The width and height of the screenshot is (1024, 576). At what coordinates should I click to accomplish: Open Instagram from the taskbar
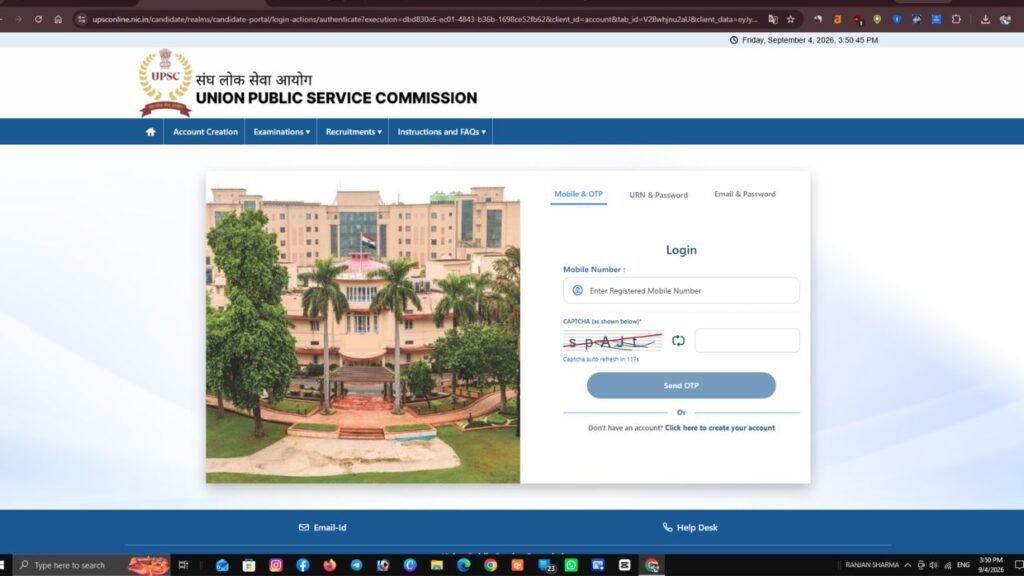pyautogui.click(x=276, y=565)
